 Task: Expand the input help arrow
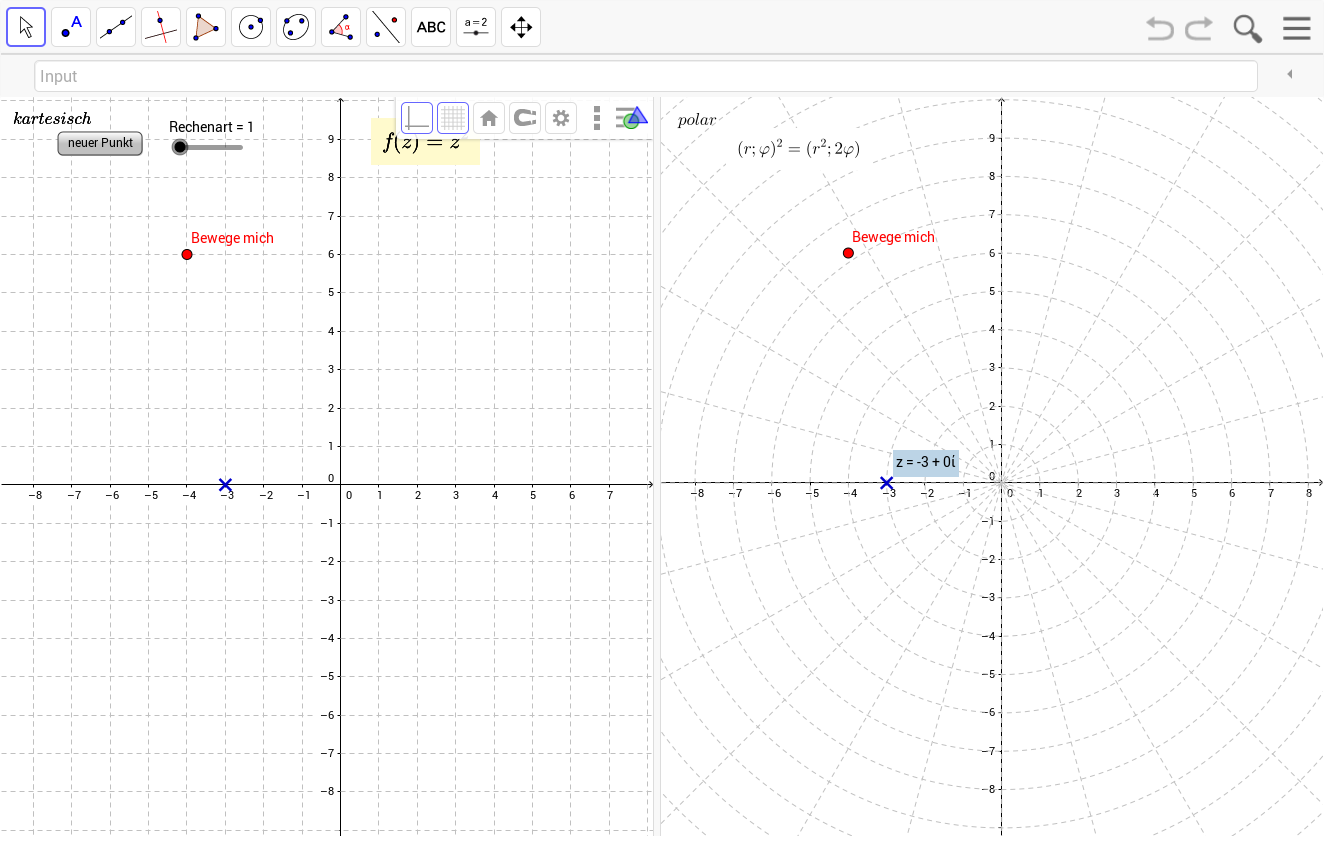coord(1290,75)
